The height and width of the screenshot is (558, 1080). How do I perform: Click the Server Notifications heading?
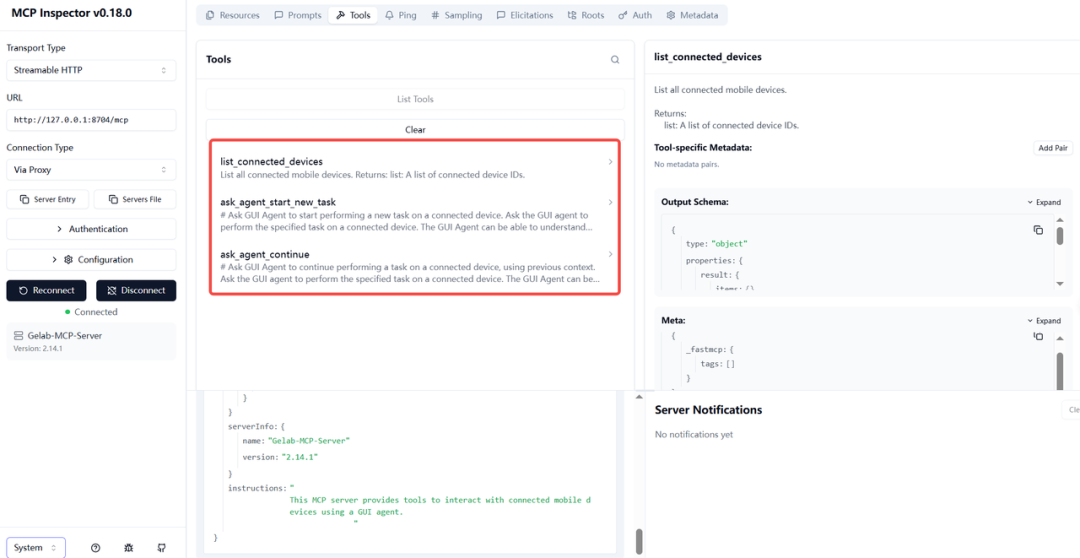pyautogui.click(x=708, y=410)
